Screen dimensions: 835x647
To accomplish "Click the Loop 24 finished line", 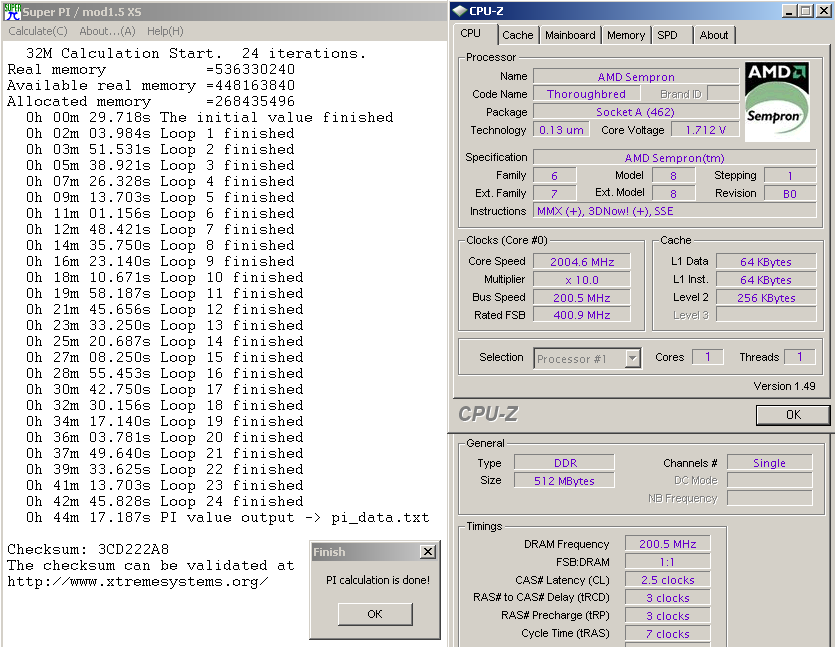I will pyautogui.click(x=165, y=501).
